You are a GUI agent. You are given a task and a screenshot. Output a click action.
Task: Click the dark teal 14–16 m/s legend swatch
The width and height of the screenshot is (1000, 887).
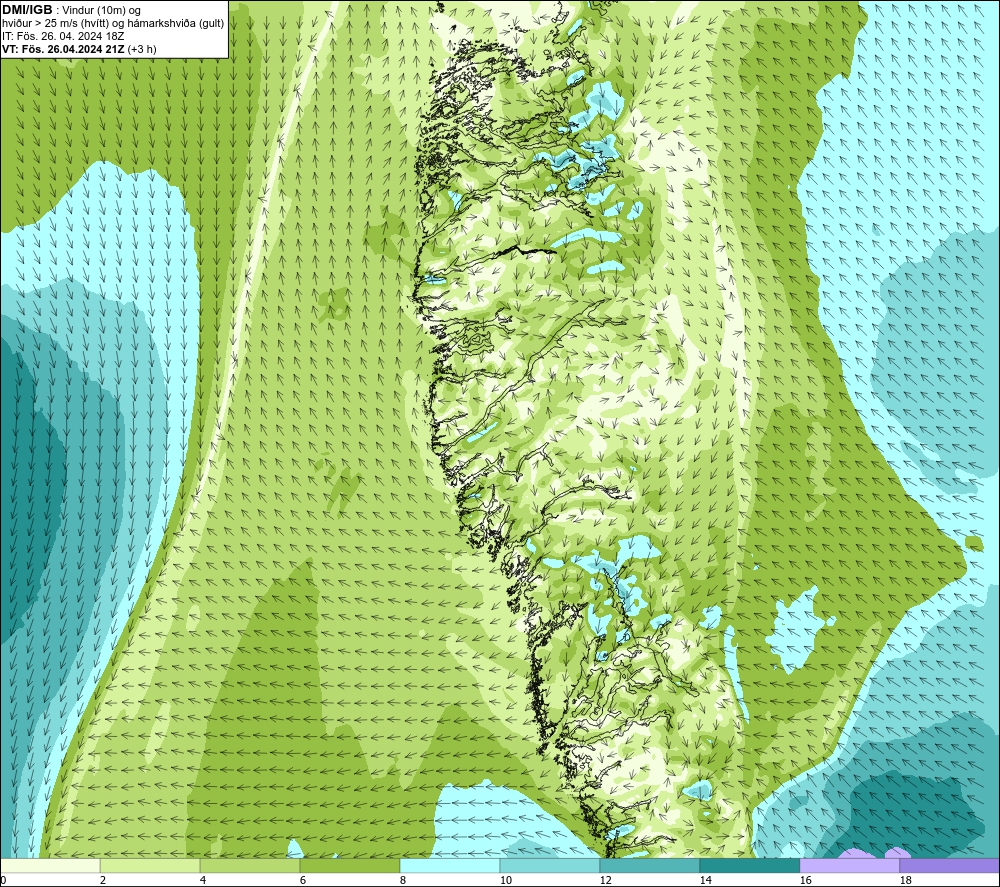[749, 865]
